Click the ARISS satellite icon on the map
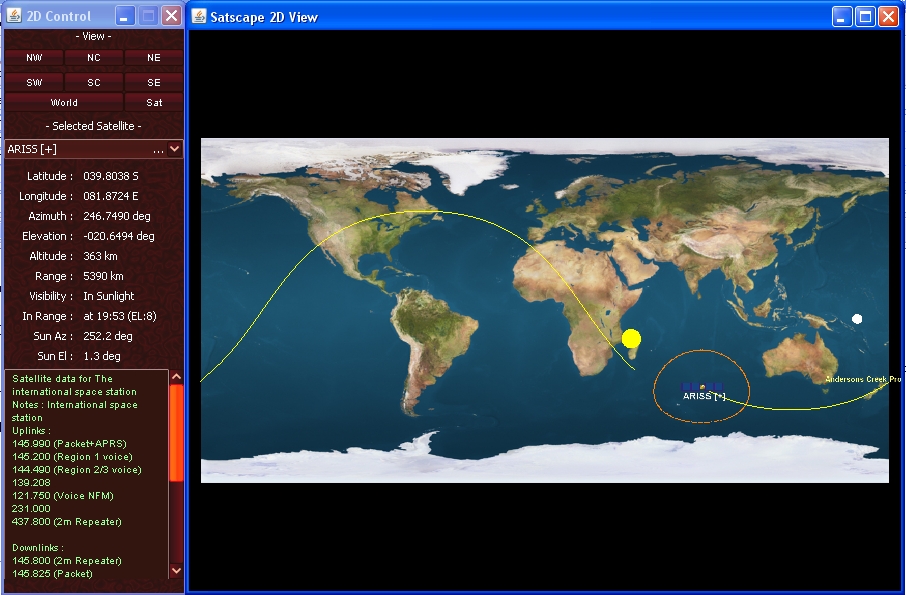 click(x=703, y=386)
